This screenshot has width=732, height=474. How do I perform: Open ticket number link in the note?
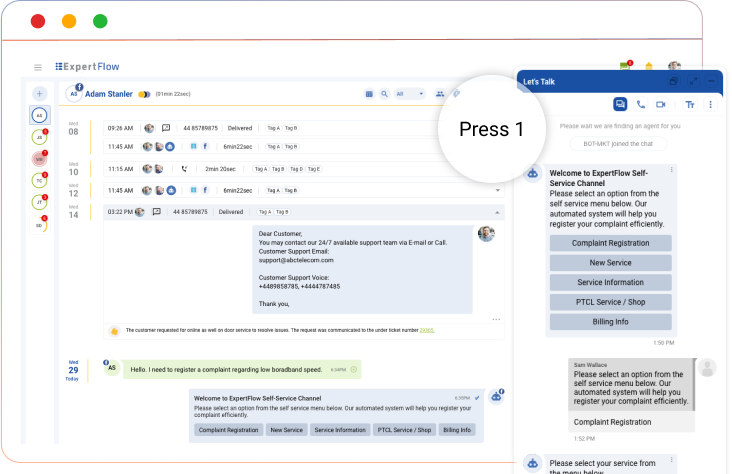click(427, 330)
